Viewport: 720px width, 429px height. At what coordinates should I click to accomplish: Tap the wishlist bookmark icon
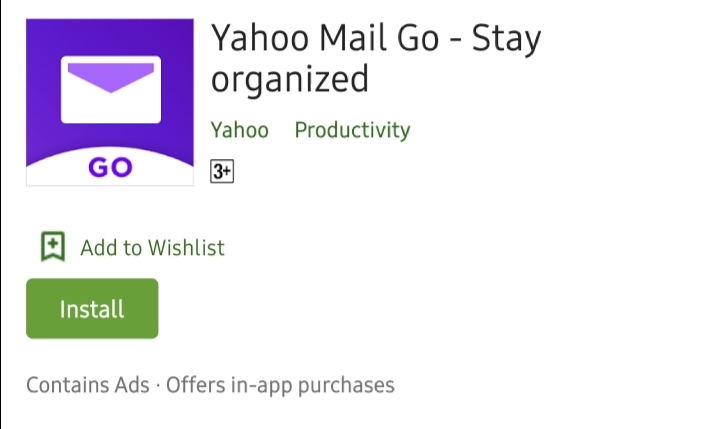(53, 247)
